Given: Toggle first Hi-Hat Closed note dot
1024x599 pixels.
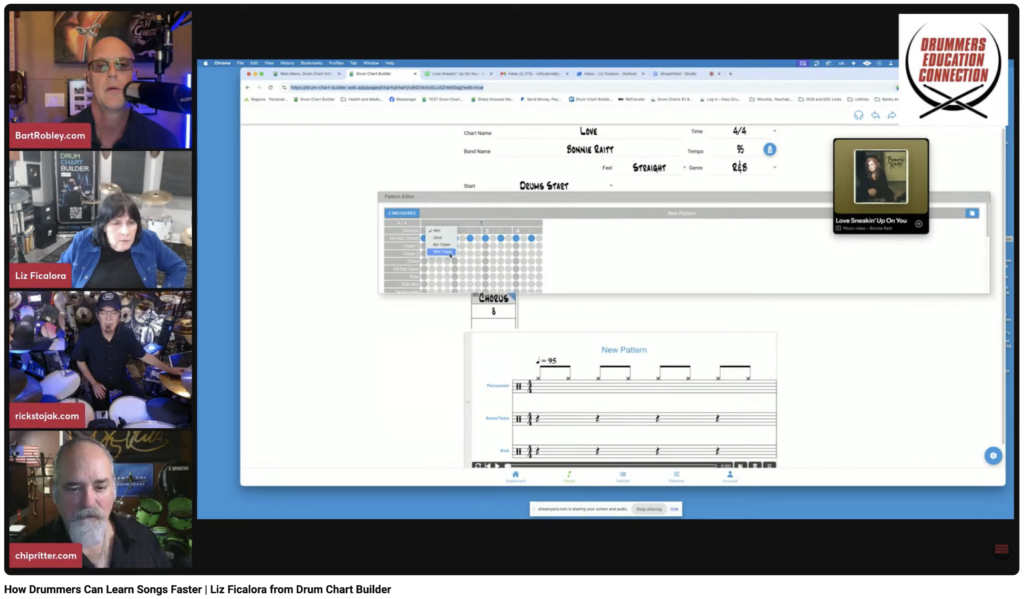Looking at the screenshot, I should (424, 238).
